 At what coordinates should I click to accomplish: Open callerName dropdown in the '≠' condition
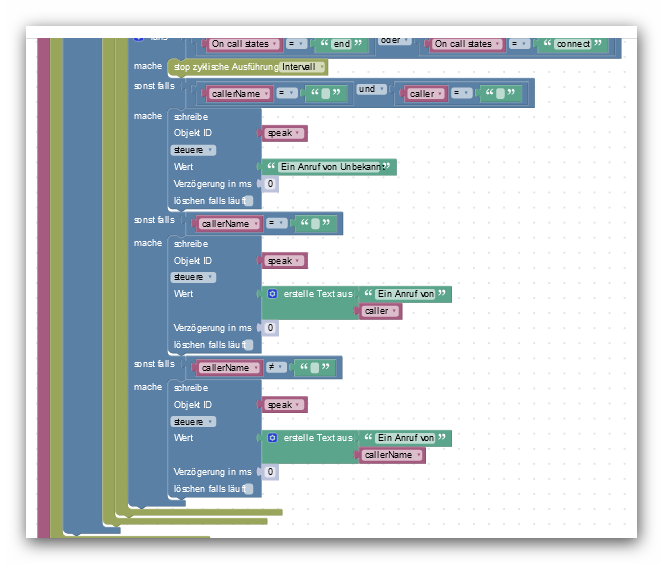[229, 368]
